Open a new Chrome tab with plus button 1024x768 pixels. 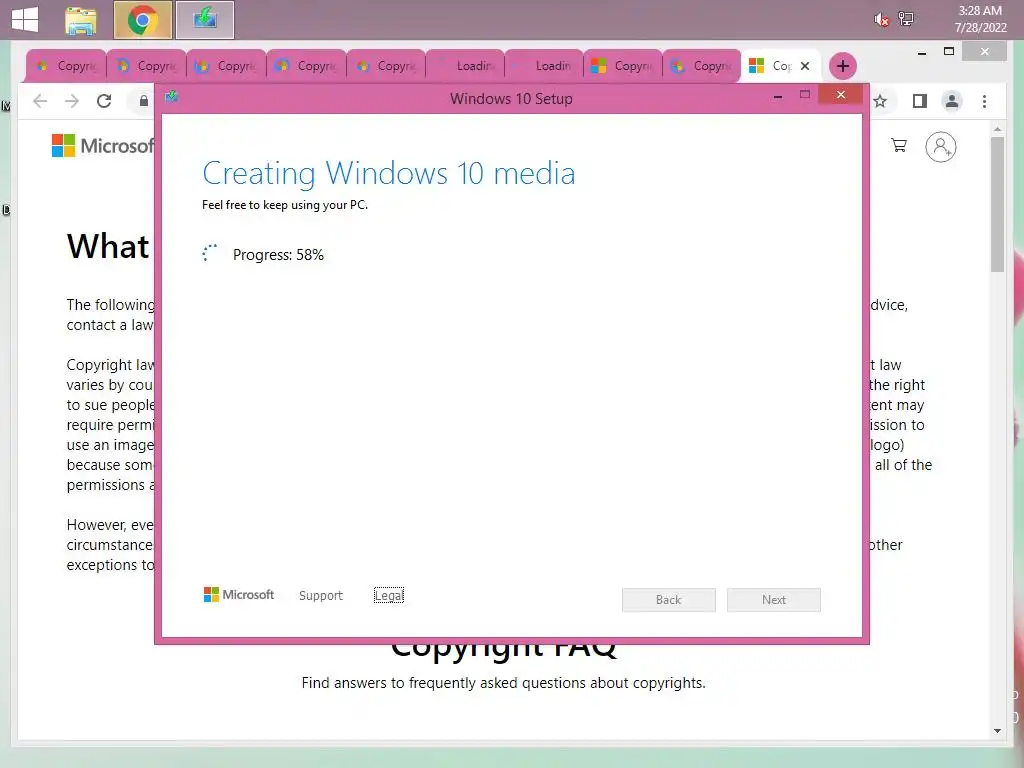tap(842, 66)
